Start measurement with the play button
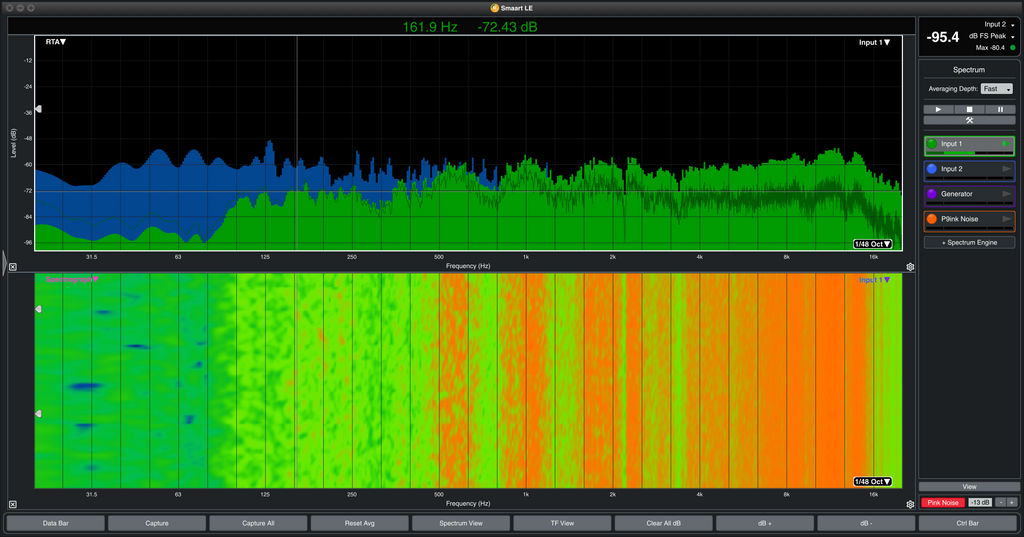Screen dimensions: 1024x537 938,109
